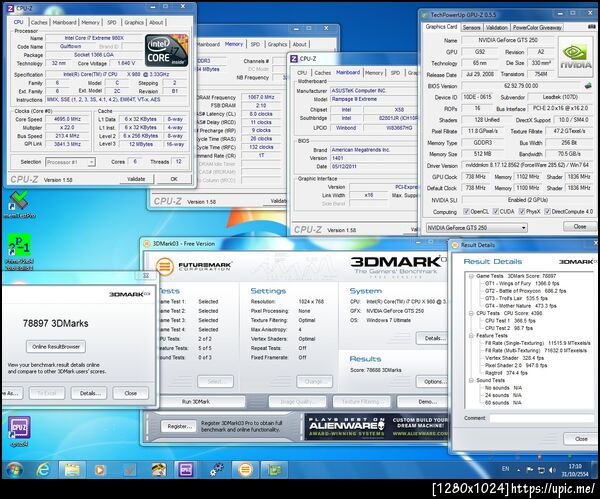Switch to Caches tab in front CPU-Z window

point(39,23)
